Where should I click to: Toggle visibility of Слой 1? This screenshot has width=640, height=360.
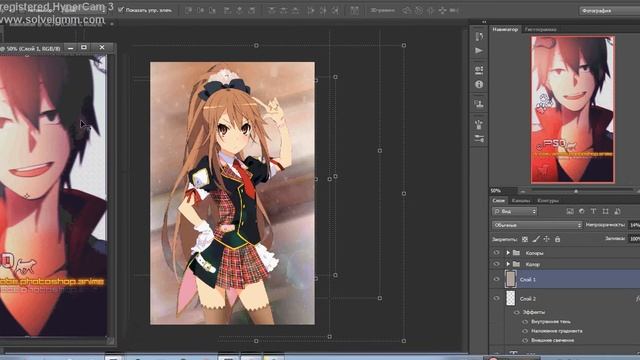tap(496, 280)
